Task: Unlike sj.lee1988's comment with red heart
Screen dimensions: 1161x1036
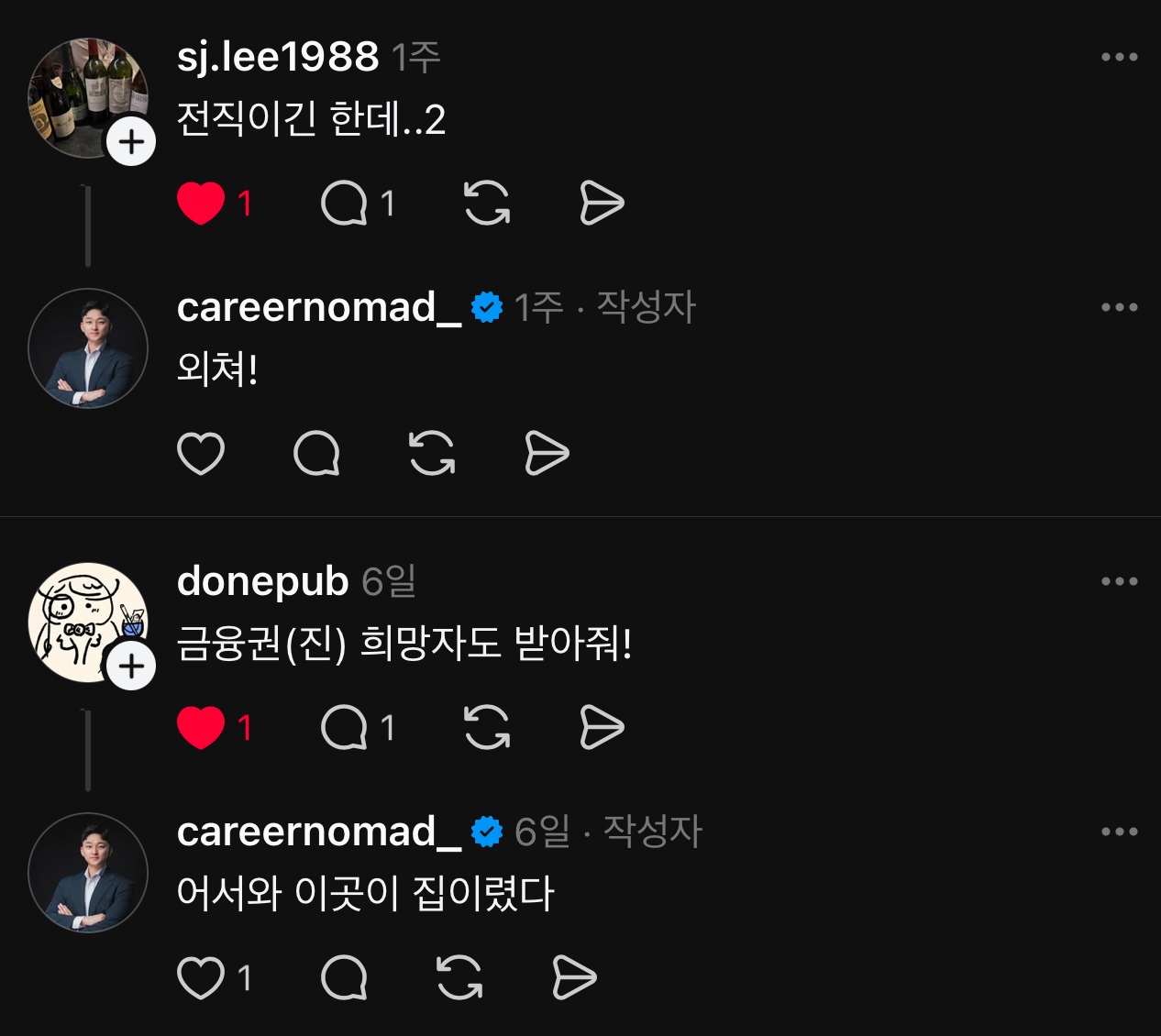Action: tap(201, 204)
